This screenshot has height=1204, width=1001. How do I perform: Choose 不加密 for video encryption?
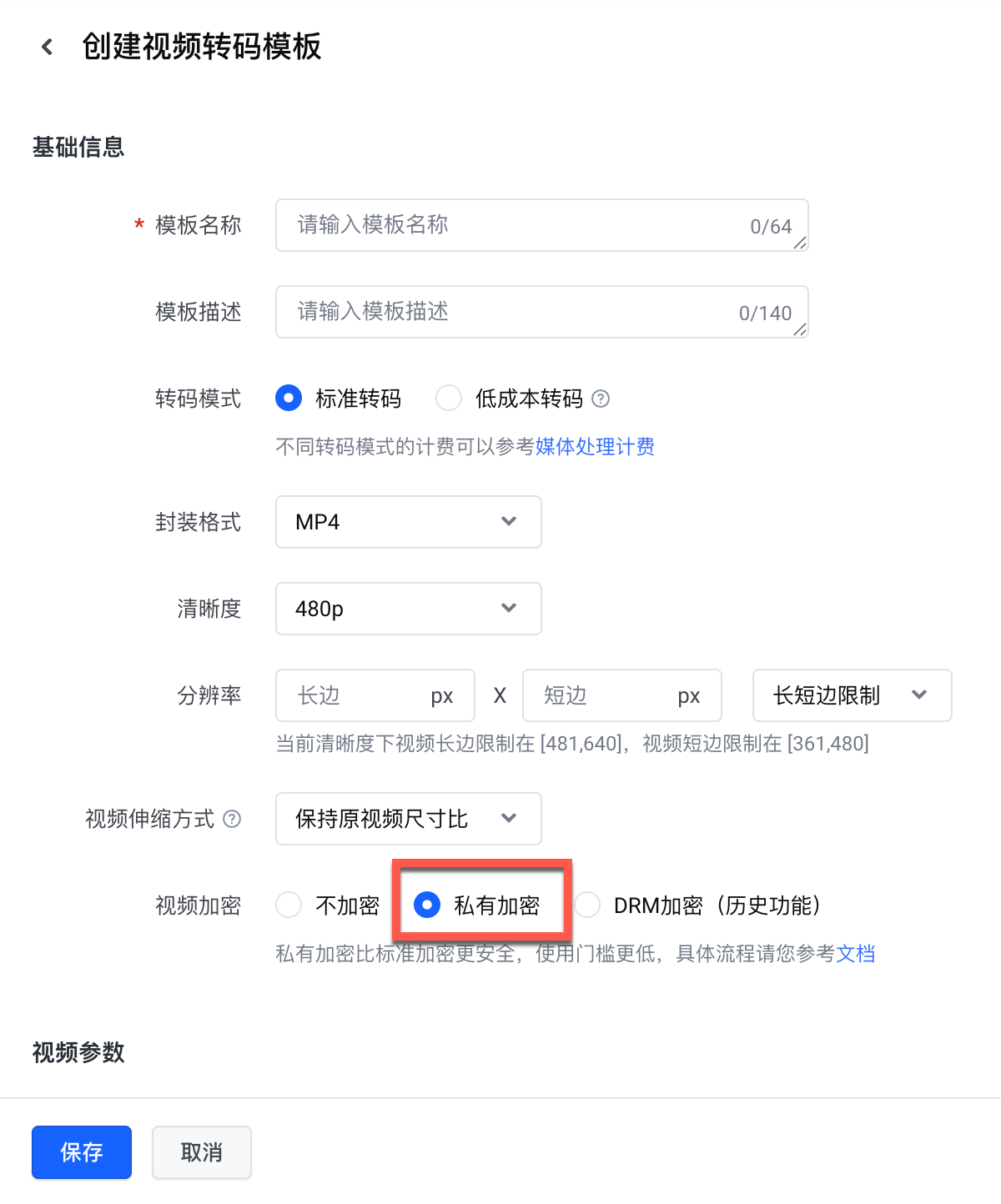pyautogui.click(x=289, y=905)
